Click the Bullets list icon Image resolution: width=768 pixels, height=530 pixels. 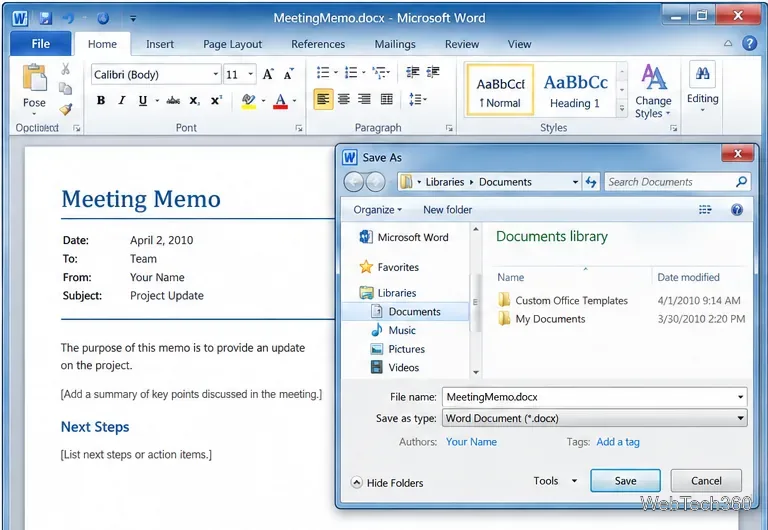[x=323, y=72]
